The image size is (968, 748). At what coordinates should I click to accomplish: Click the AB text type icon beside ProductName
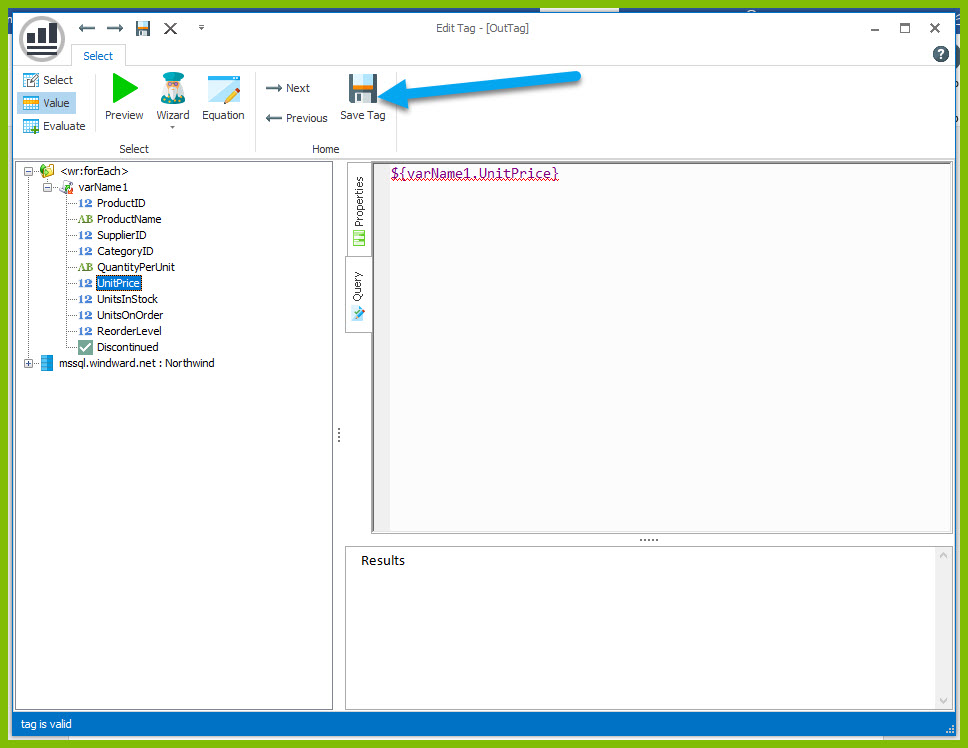click(85, 219)
